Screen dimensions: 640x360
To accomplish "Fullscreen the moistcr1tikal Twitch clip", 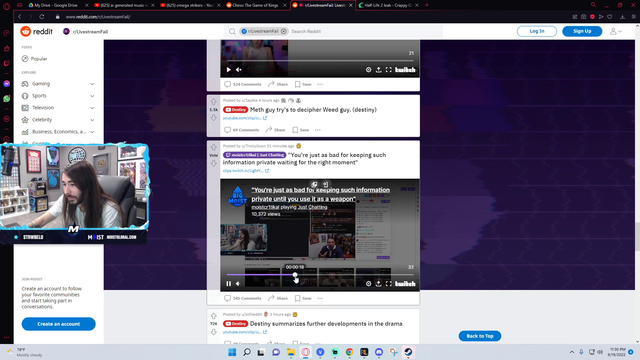I will (x=389, y=284).
